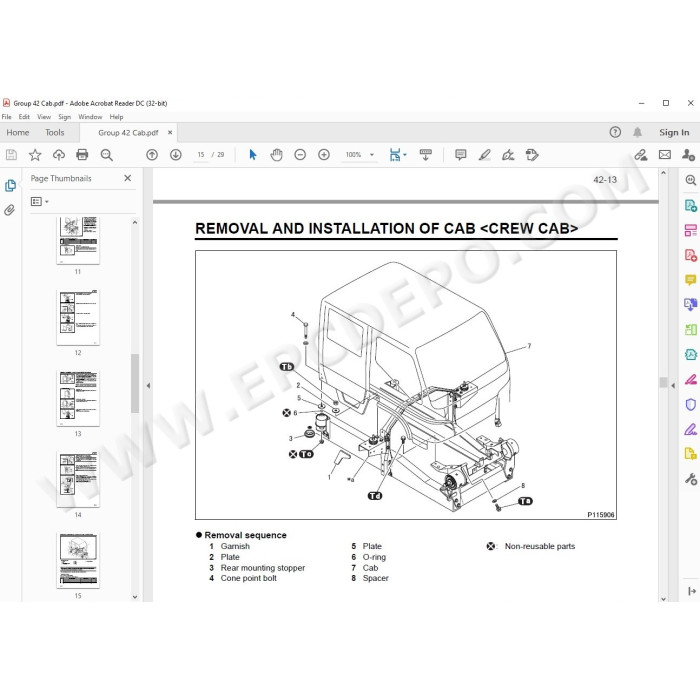Add a sticky note comment
700x700 pixels.
coord(460,155)
